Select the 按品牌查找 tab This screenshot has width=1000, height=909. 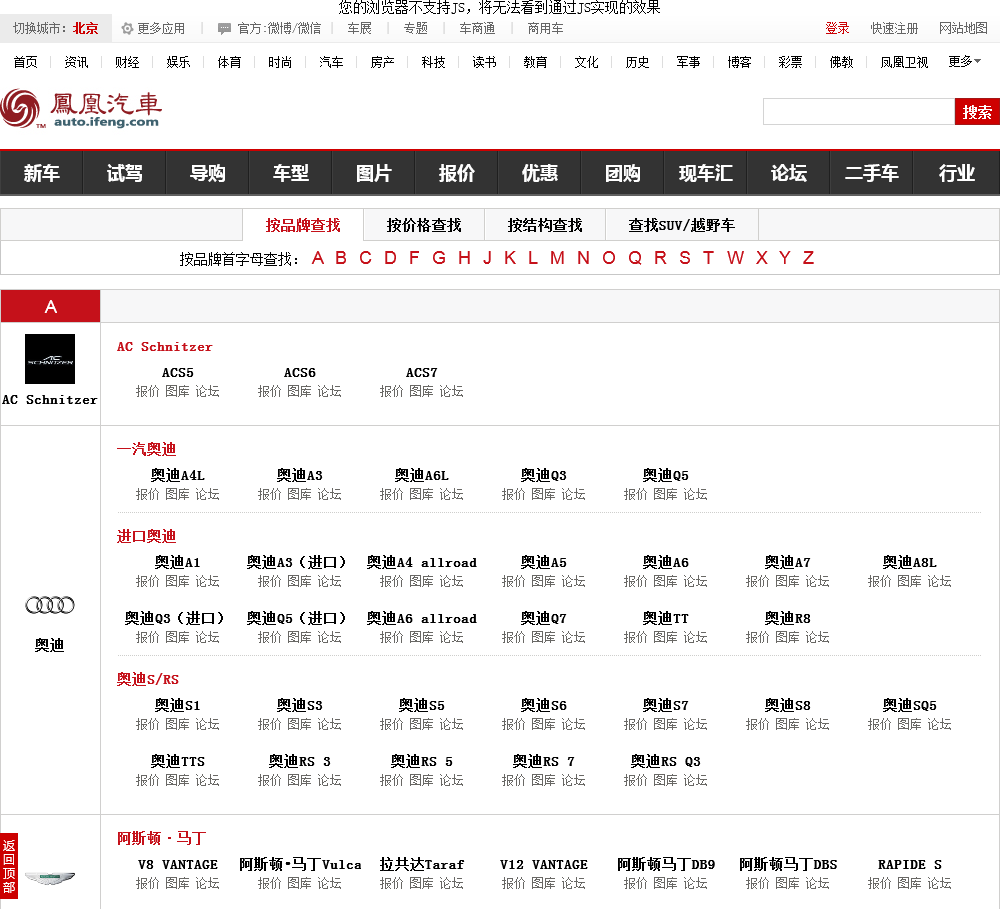[x=303, y=225]
